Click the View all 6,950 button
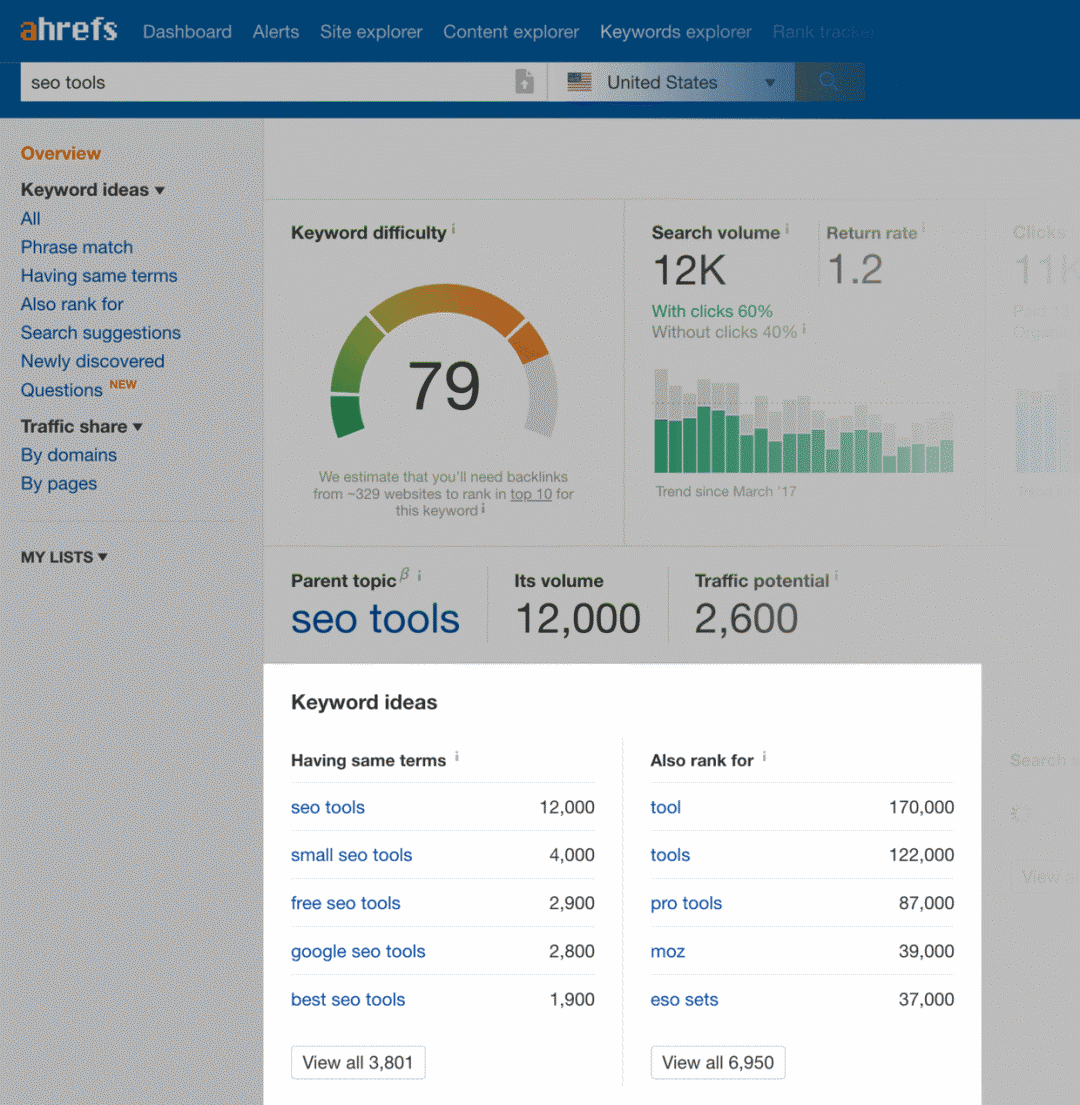Screen dimensions: 1080x1105 tap(718, 1062)
